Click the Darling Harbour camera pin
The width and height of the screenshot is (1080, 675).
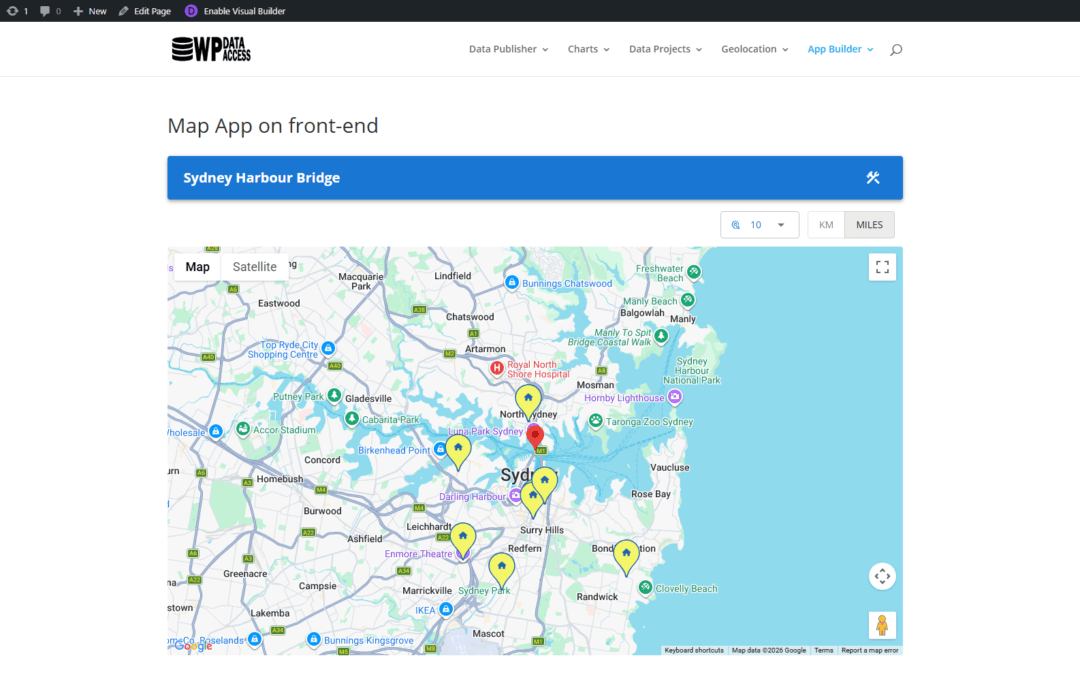(x=515, y=496)
